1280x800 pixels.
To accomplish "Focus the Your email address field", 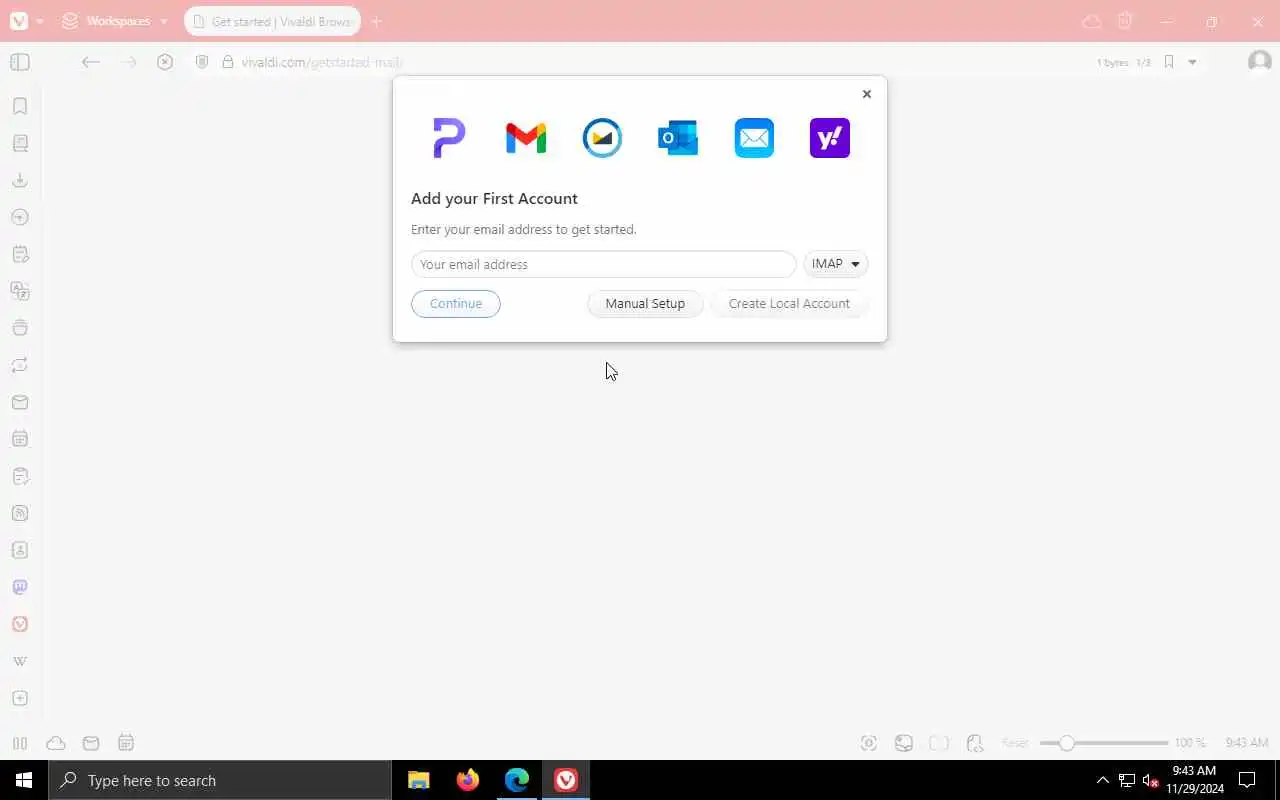I will pos(604,264).
